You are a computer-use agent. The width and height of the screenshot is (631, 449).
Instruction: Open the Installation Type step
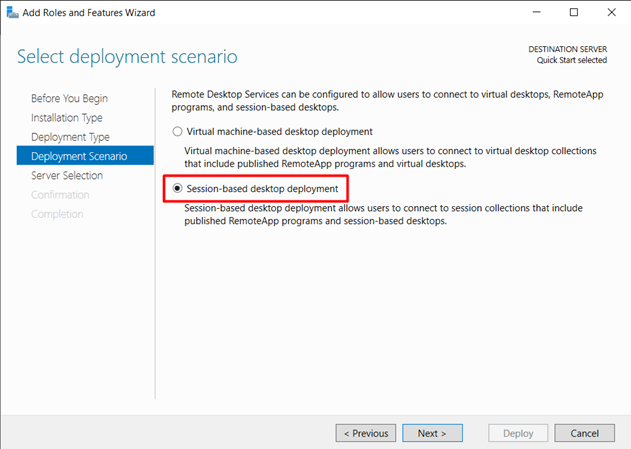pyautogui.click(x=67, y=117)
